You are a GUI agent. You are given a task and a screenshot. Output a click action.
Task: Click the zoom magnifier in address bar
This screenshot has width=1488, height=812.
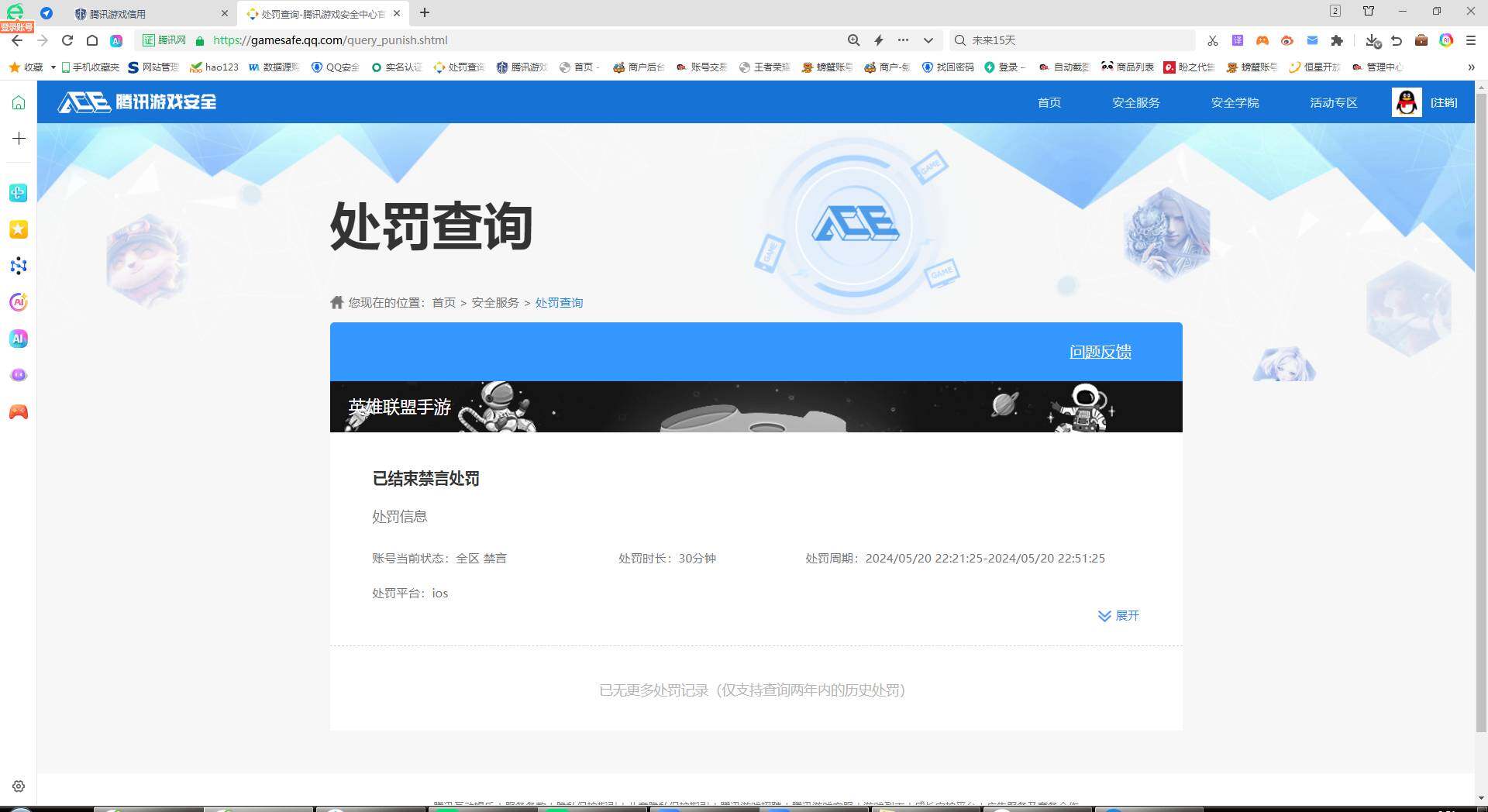click(x=853, y=40)
